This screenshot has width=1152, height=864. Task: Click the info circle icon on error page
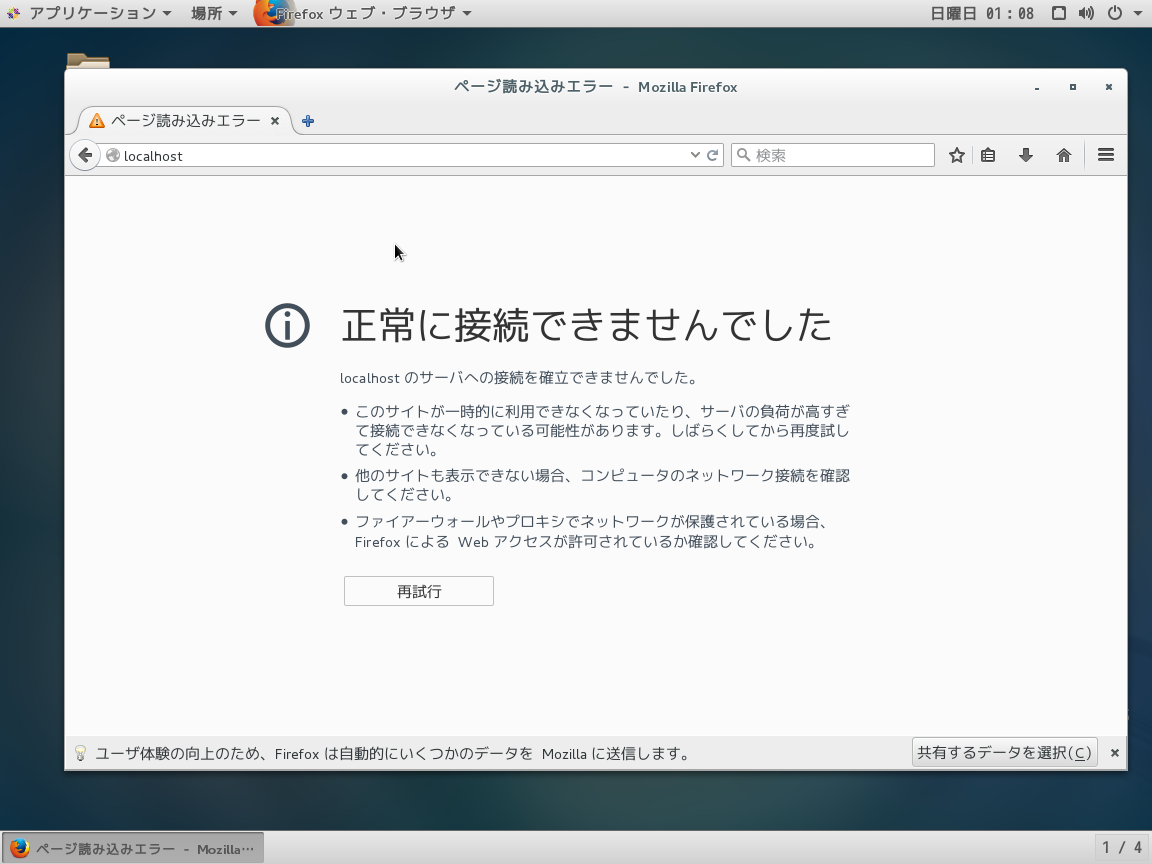[x=287, y=325]
